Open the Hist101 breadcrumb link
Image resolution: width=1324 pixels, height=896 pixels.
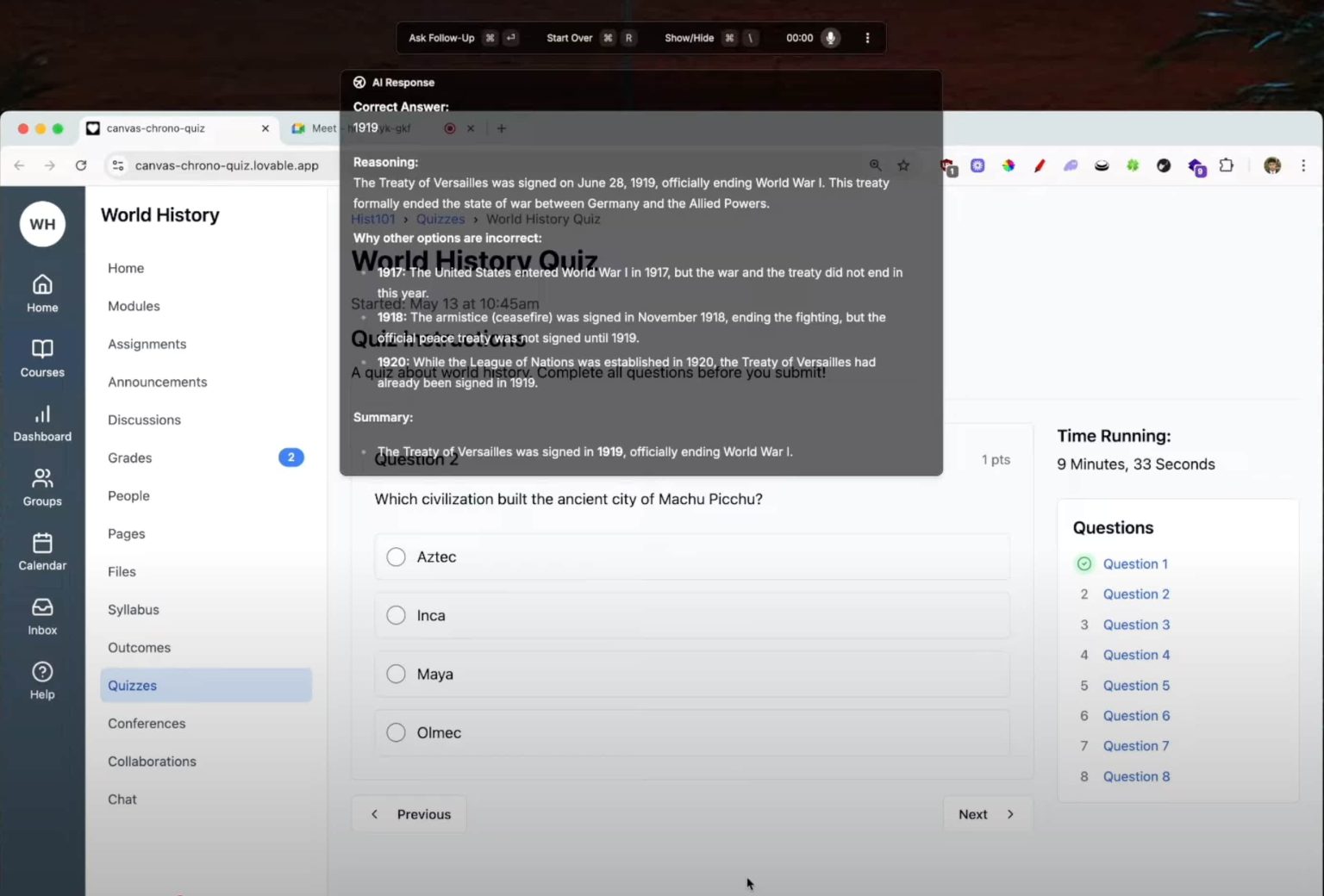[x=372, y=219]
